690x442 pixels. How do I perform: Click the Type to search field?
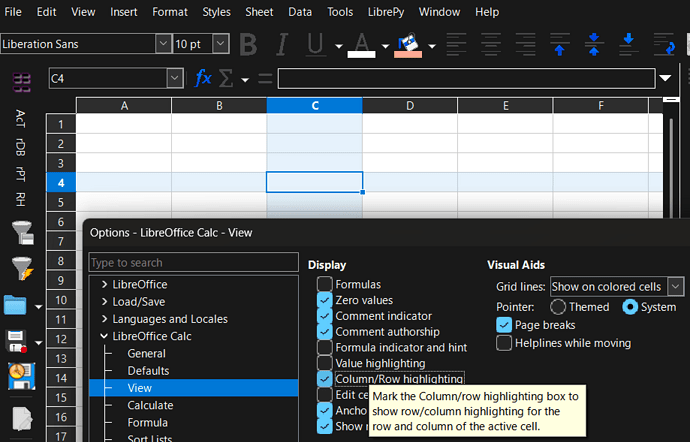point(194,262)
